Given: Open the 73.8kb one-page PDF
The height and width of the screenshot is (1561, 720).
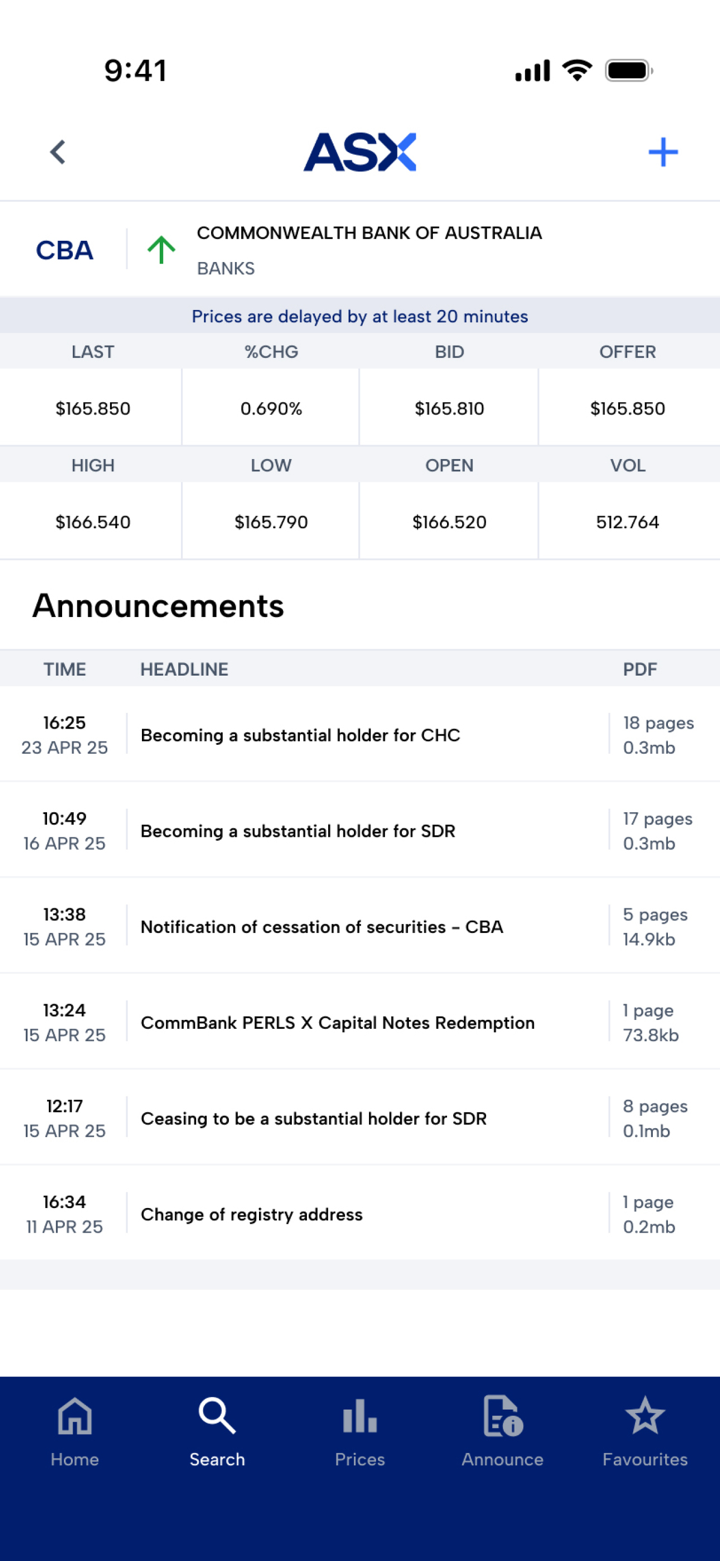Looking at the screenshot, I should pos(651,1023).
